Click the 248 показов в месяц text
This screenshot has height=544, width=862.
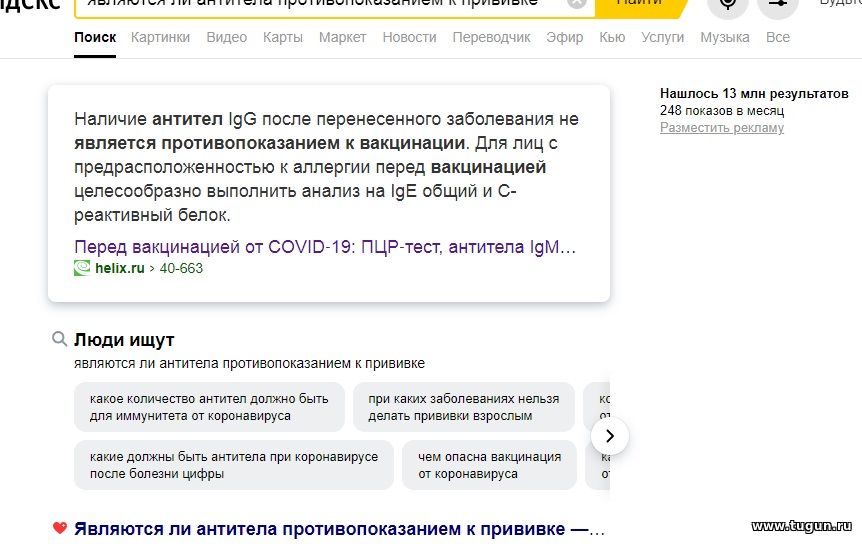point(722,110)
